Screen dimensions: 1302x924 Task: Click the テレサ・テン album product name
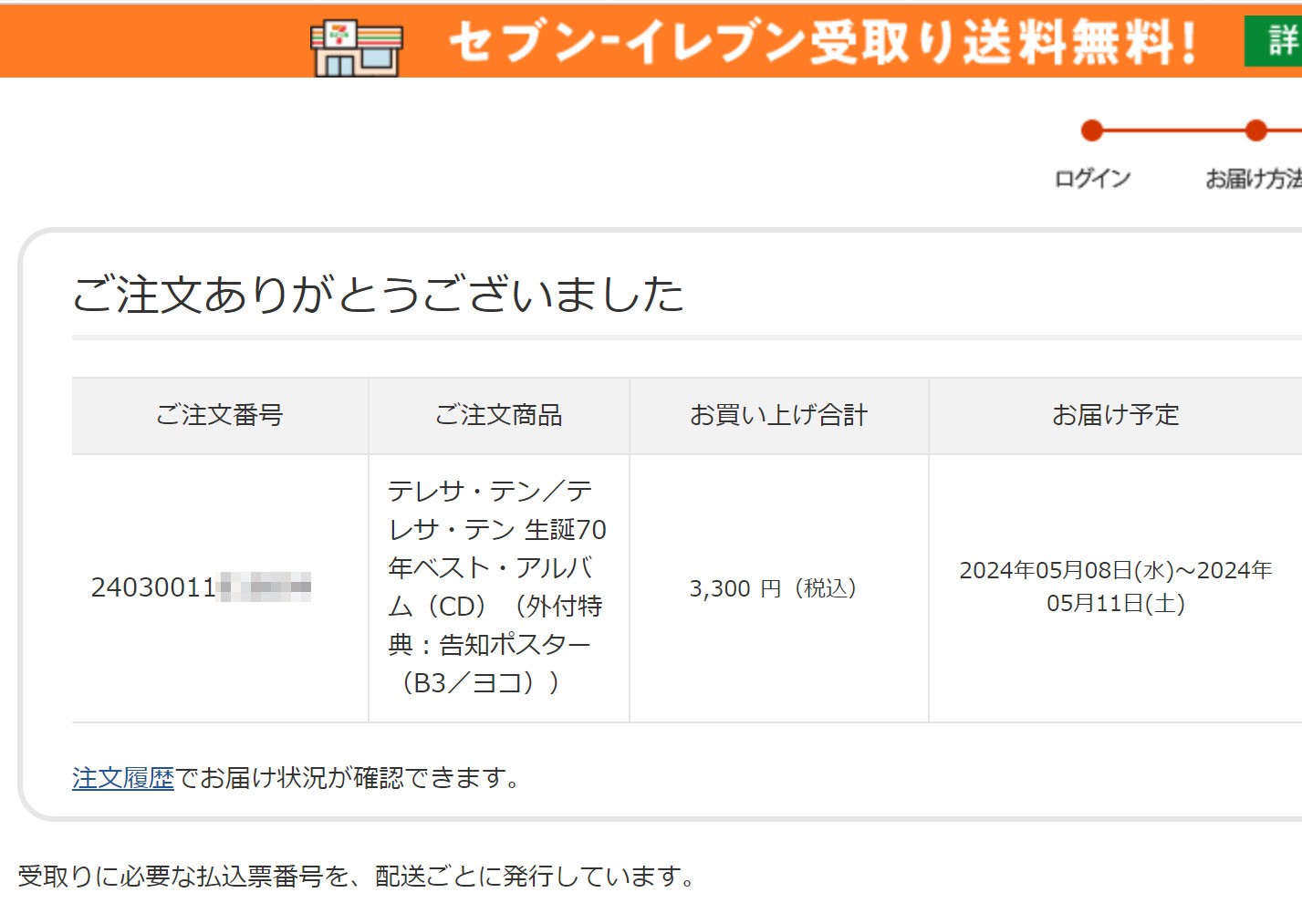497,587
